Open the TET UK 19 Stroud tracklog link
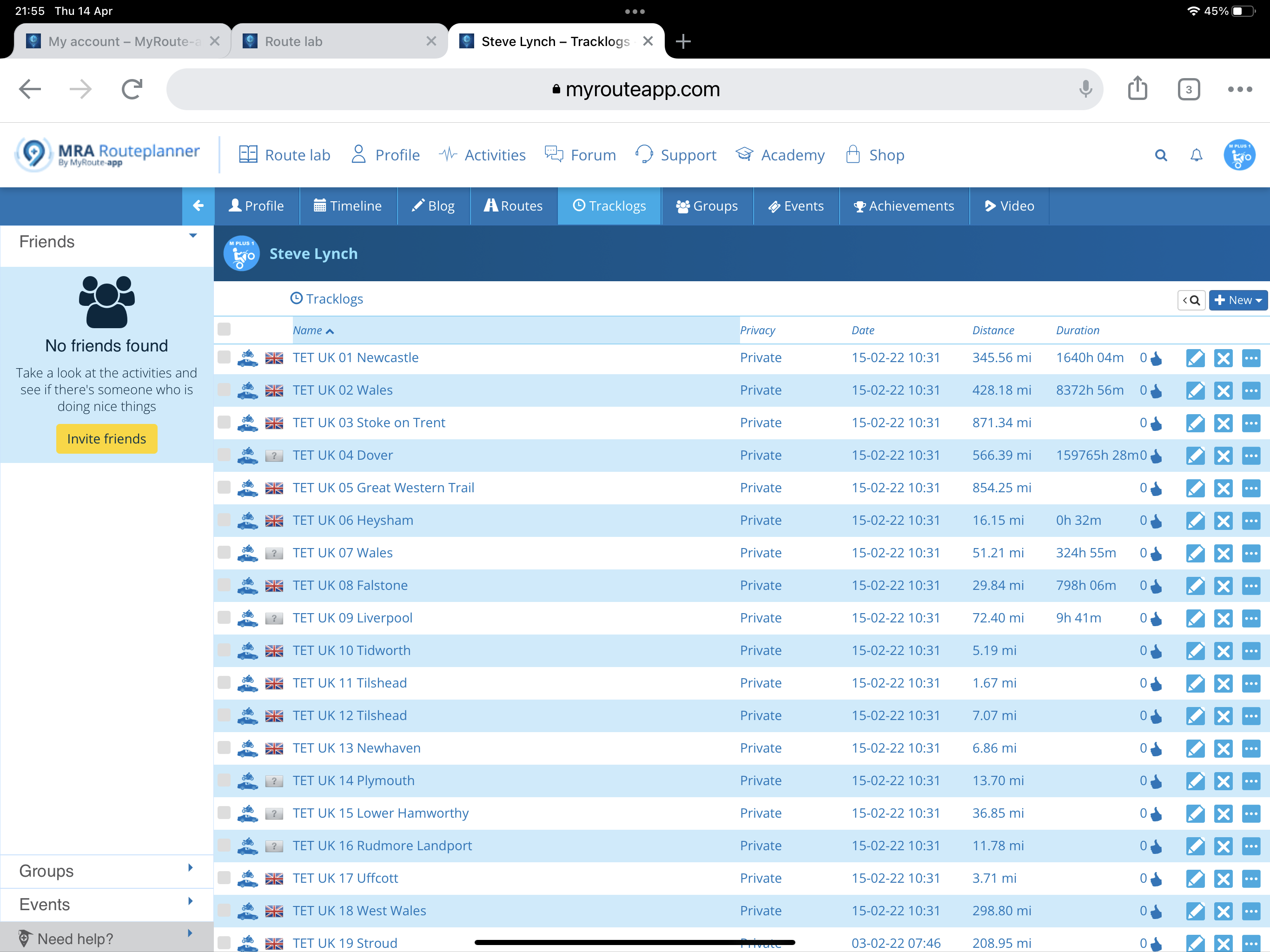The image size is (1270, 952). tap(345, 943)
